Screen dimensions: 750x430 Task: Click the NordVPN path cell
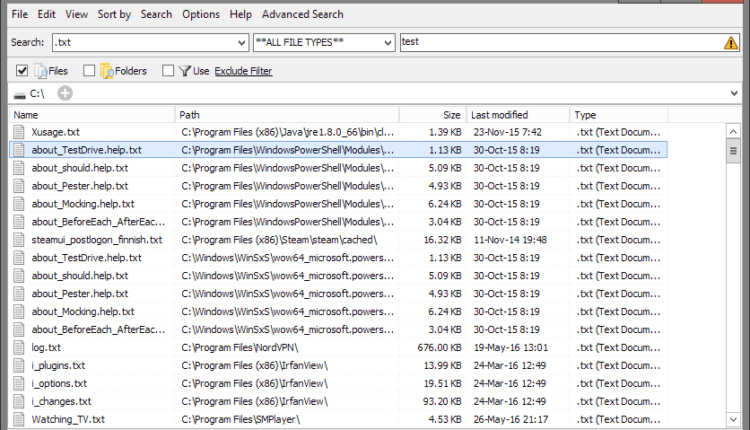point(240,348)
